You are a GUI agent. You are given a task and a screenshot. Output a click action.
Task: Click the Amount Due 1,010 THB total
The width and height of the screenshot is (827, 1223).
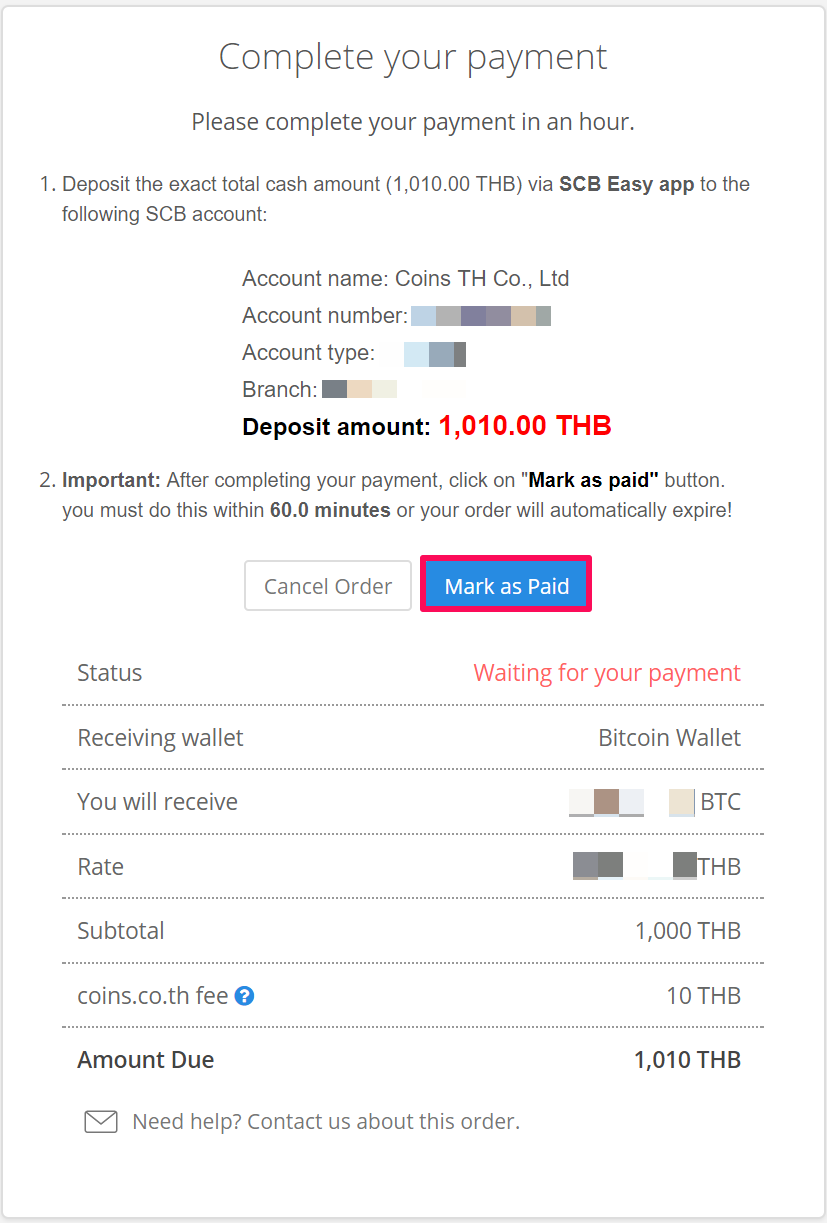[x=687, y=1060]
